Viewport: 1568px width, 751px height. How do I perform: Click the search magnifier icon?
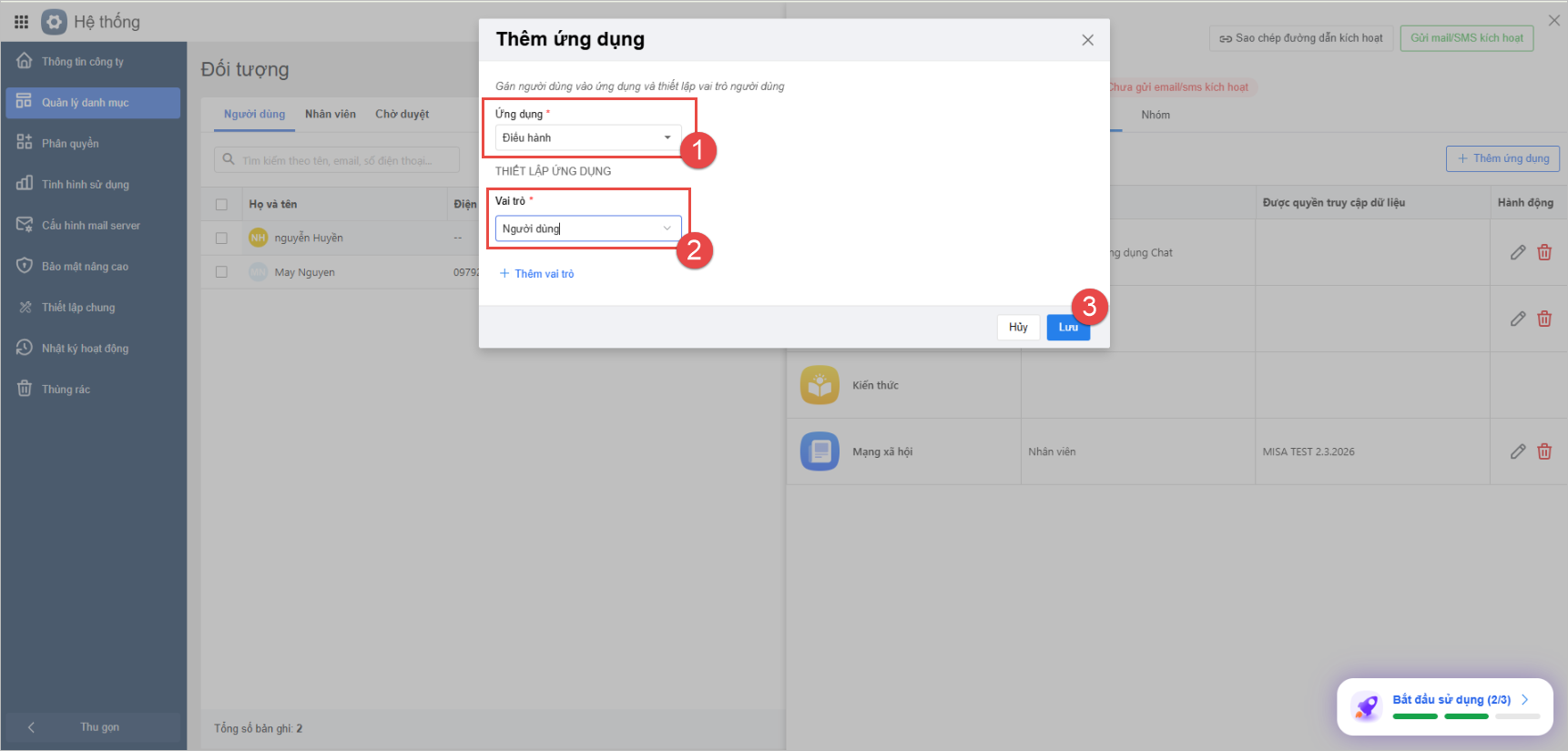(229, 159)
